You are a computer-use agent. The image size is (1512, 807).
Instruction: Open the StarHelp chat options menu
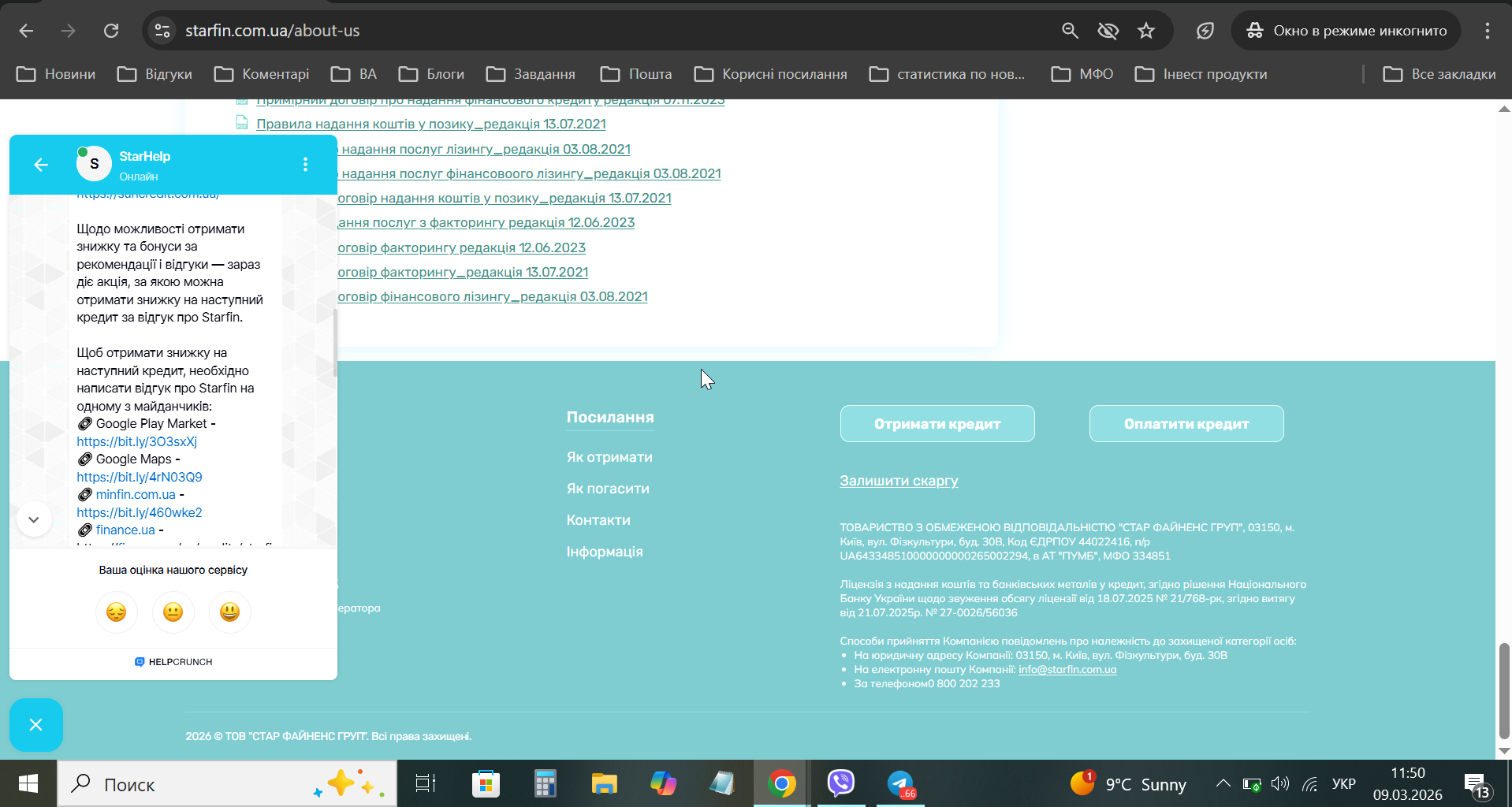(305, 164)
